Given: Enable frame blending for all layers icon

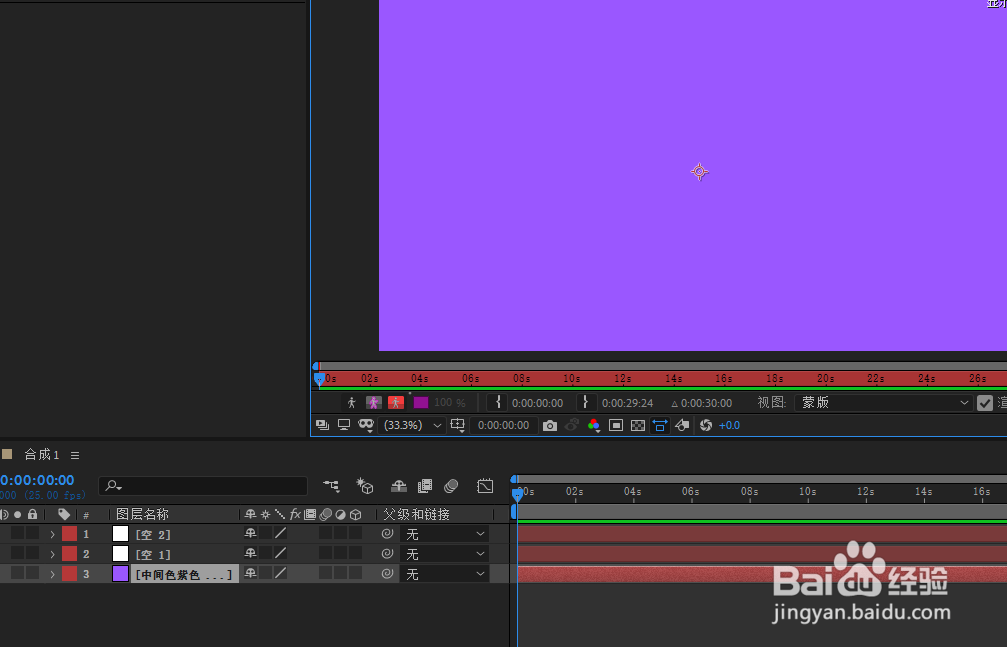Looking at the screenshot, I should click(425, 486).
